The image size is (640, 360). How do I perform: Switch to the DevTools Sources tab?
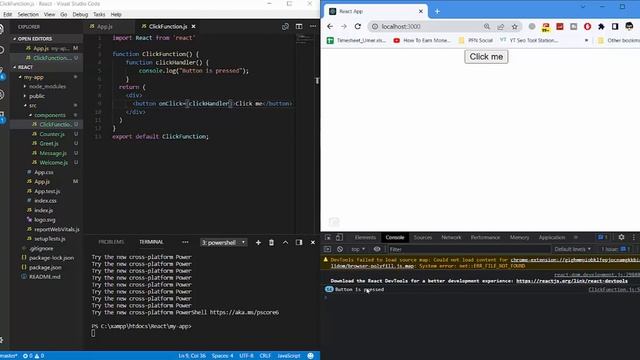click(422, 238)
